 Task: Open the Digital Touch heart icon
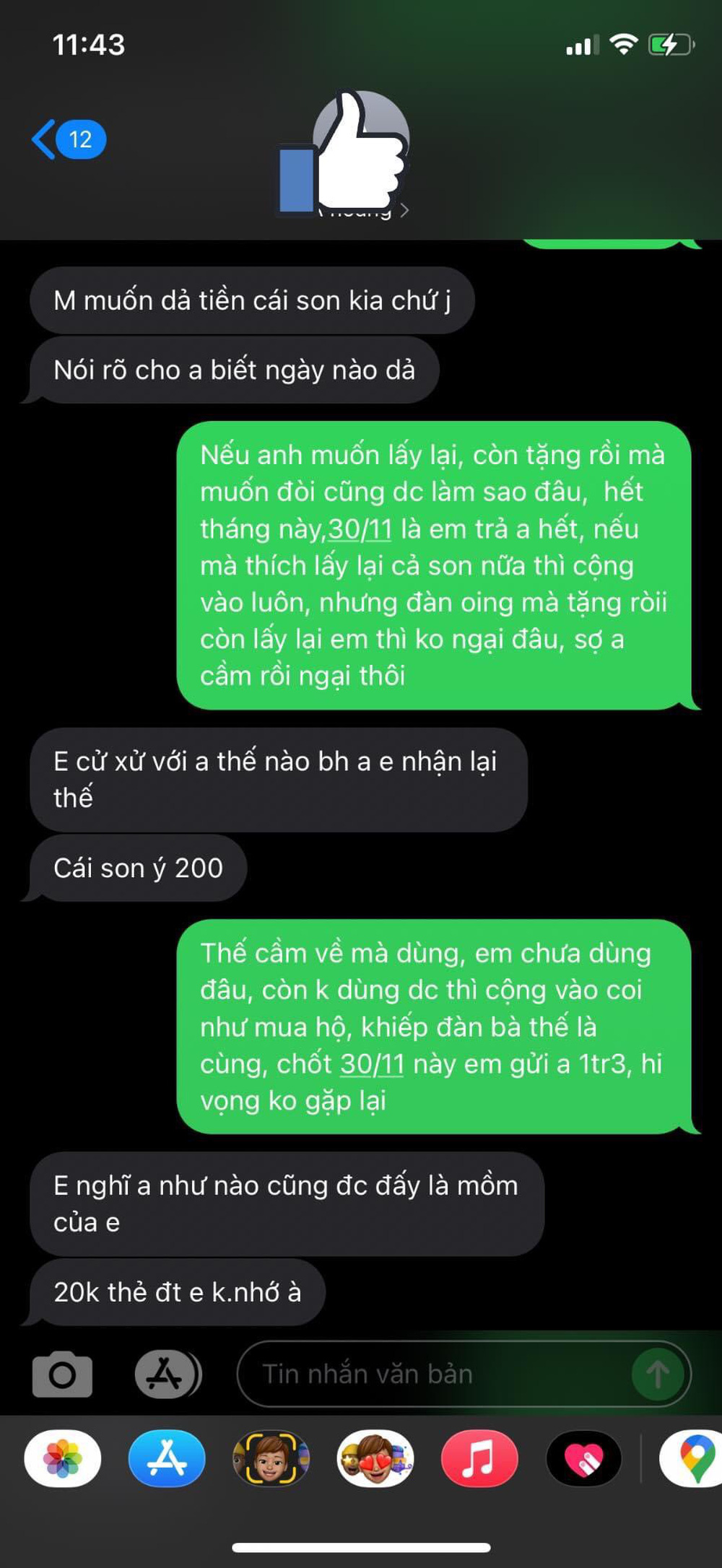[584, 1458]
